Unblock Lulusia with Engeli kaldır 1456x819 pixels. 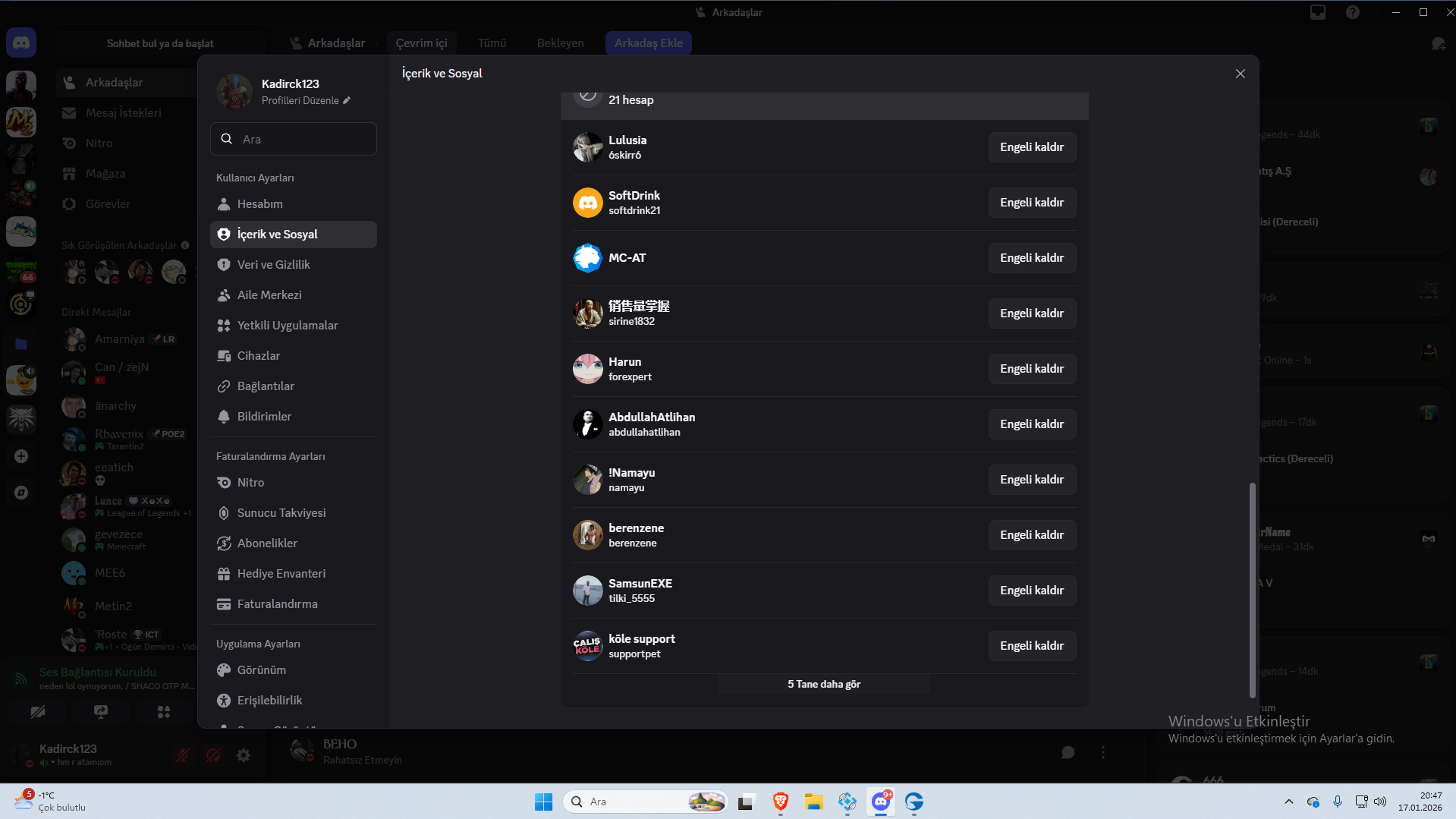[1032, 147]
